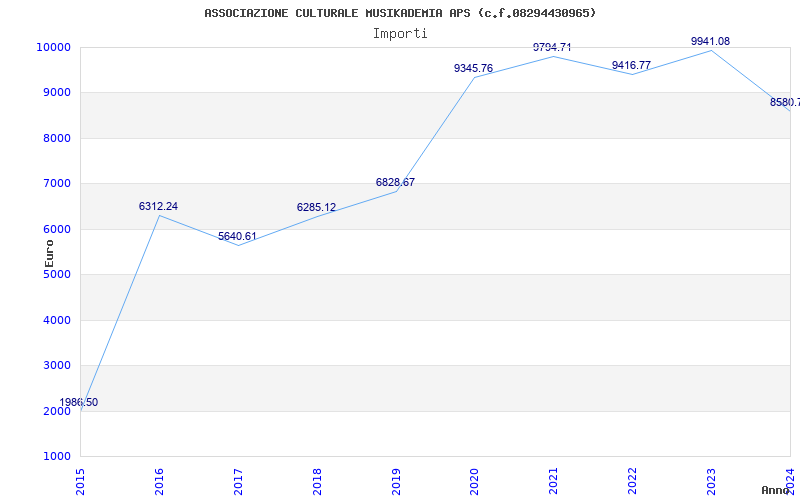800x500 pixels.
Task: Pick the 6828.67 value label
Action: pyautogui.click(x=395, y=182)
